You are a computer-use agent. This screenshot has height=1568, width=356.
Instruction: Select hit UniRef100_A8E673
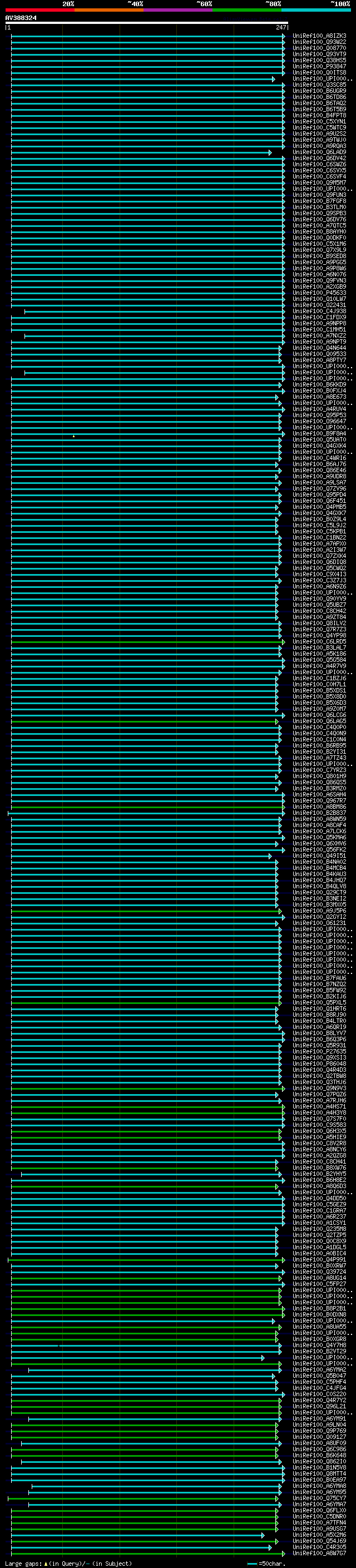click(x=319, y=397)
